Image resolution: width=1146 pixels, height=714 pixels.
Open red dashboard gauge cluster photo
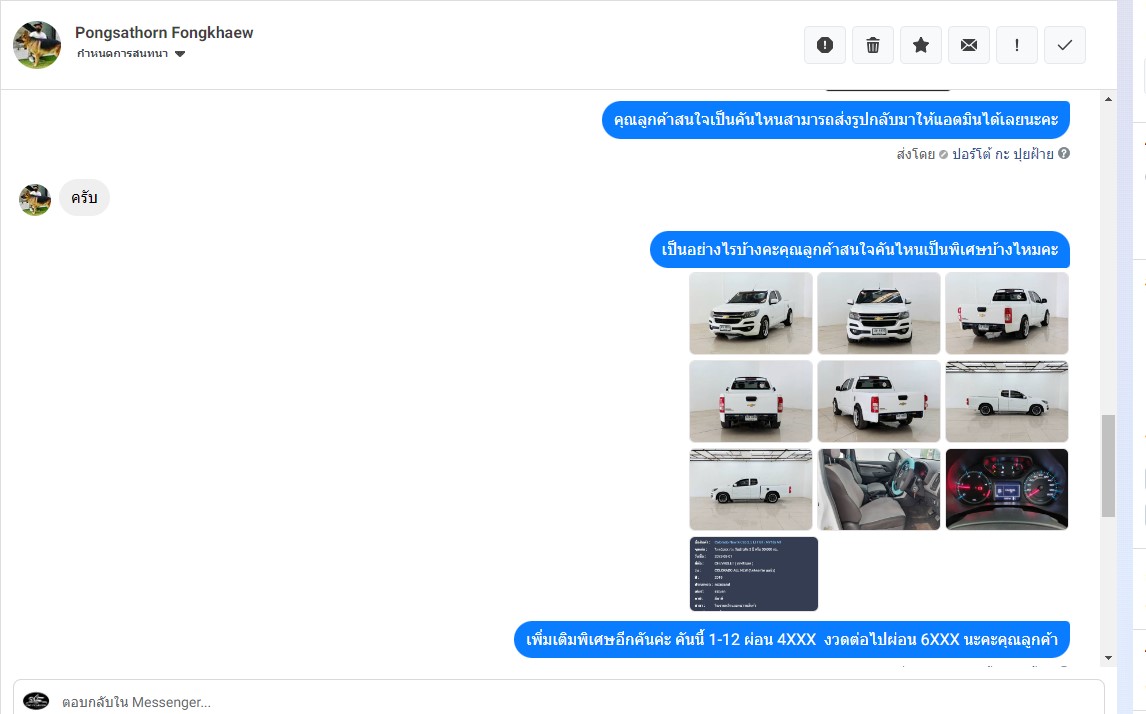(x=1006, y=489)
